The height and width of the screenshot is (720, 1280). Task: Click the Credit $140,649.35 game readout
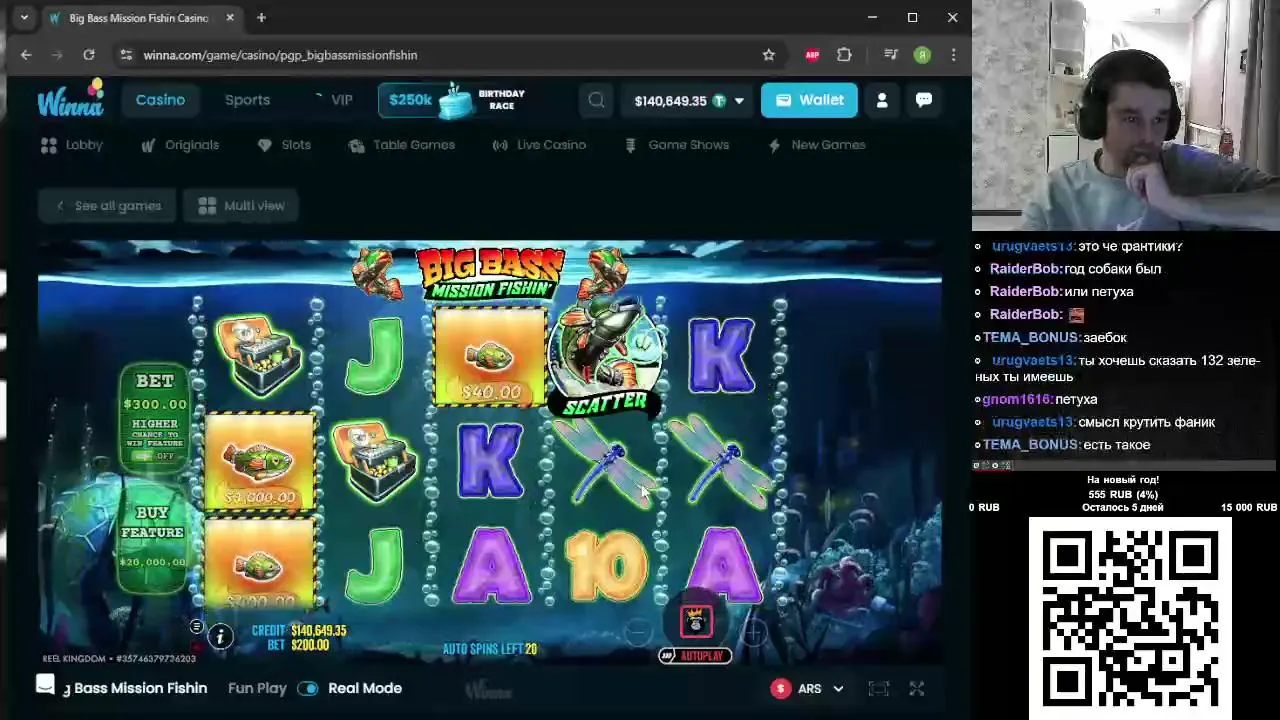click(x=299, y=631)
